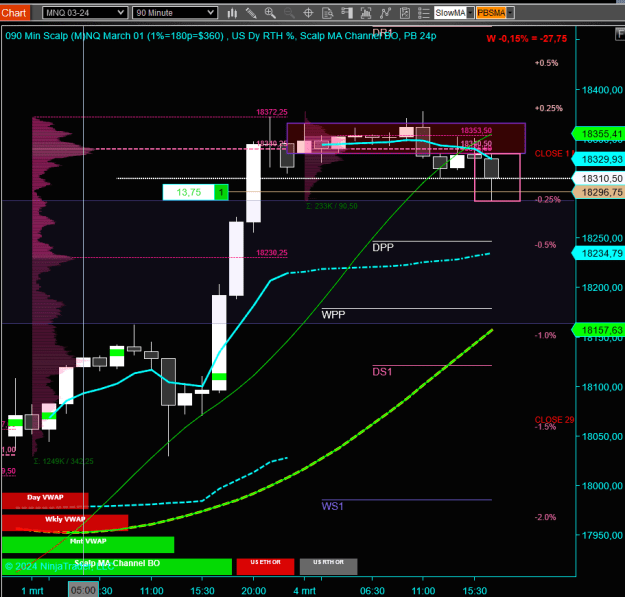This screenshot has width=625, height=597.
Task: Click the 13,75 position P&L marker
Action: (x=189, y=192)
